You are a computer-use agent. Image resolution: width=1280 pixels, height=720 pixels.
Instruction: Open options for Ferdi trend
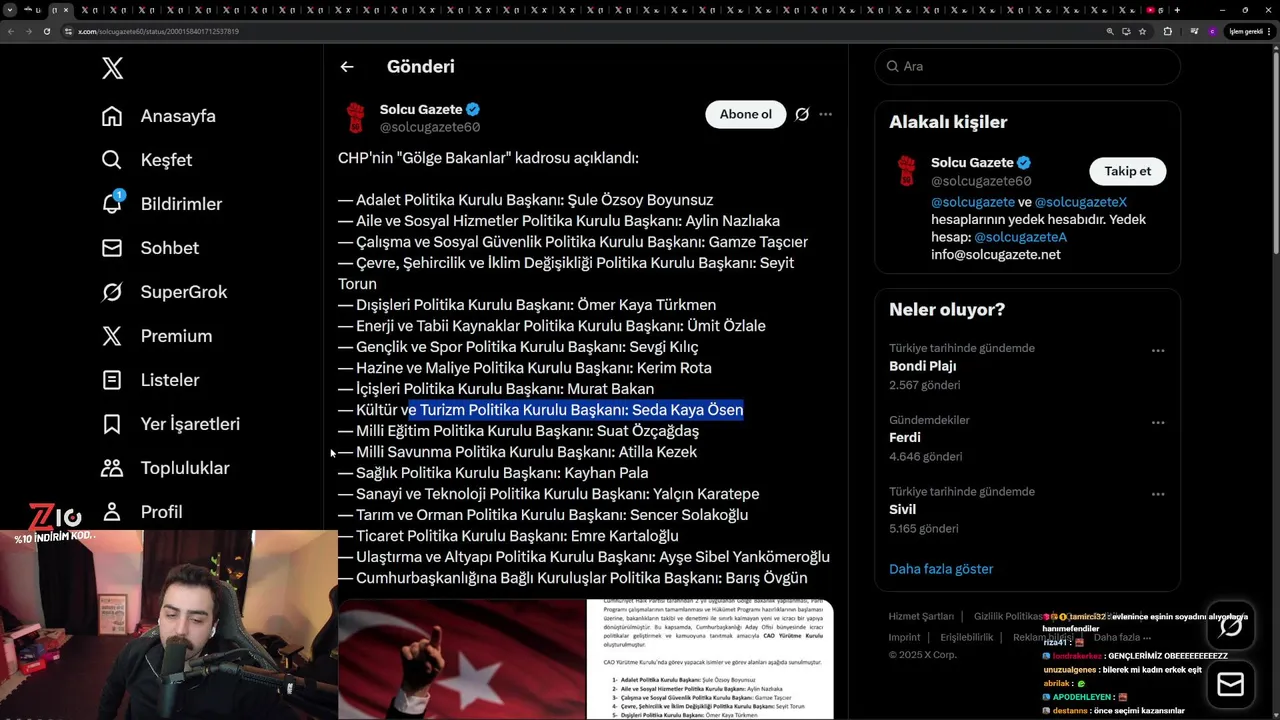point(1158,422)
